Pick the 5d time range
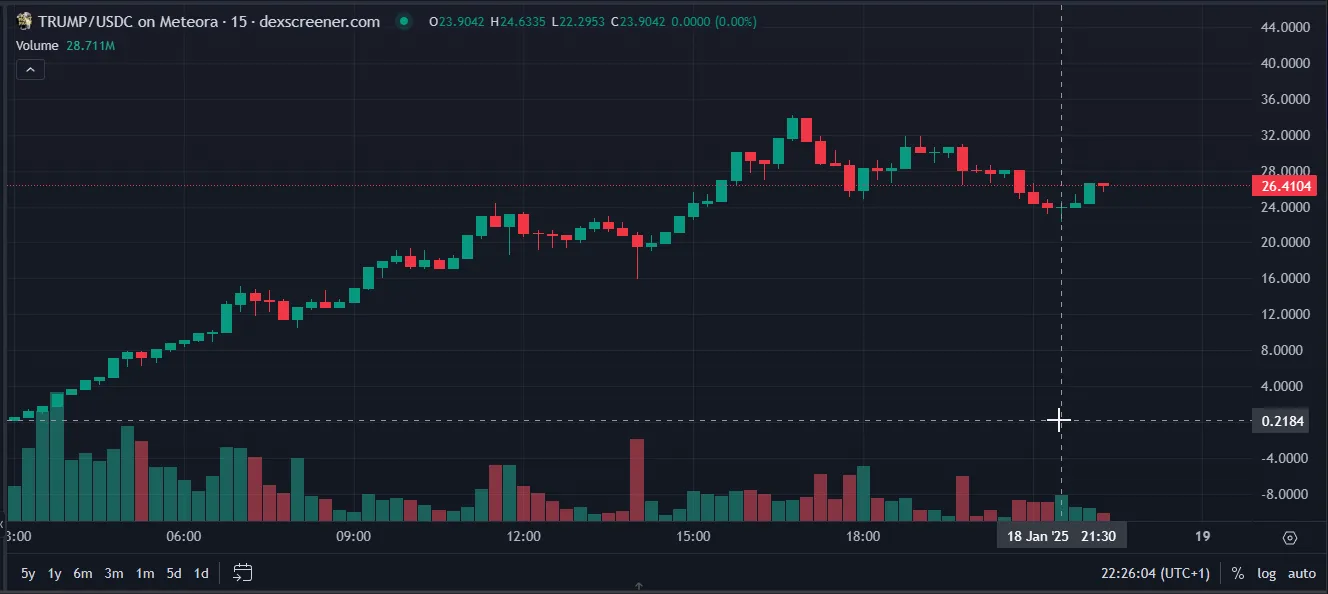The image size is (1328, 594). click(174, 573)
